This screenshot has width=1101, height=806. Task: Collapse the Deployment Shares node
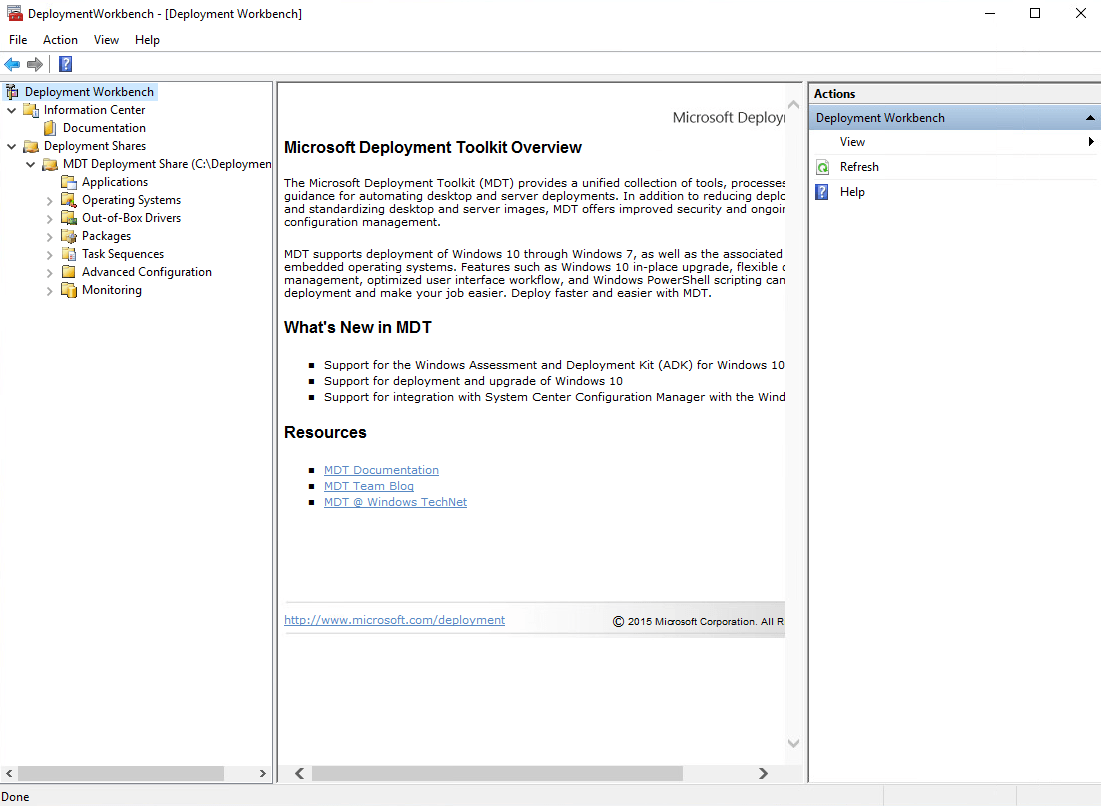(12, 146)
